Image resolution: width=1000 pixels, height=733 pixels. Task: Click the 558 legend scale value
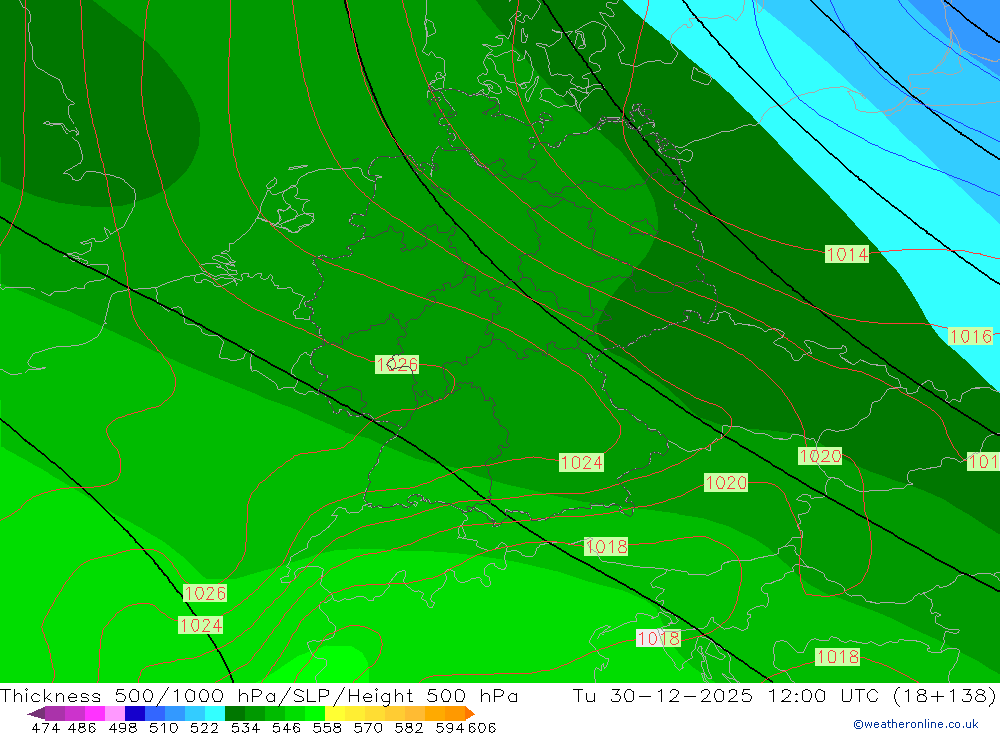(x=327, y=728)
